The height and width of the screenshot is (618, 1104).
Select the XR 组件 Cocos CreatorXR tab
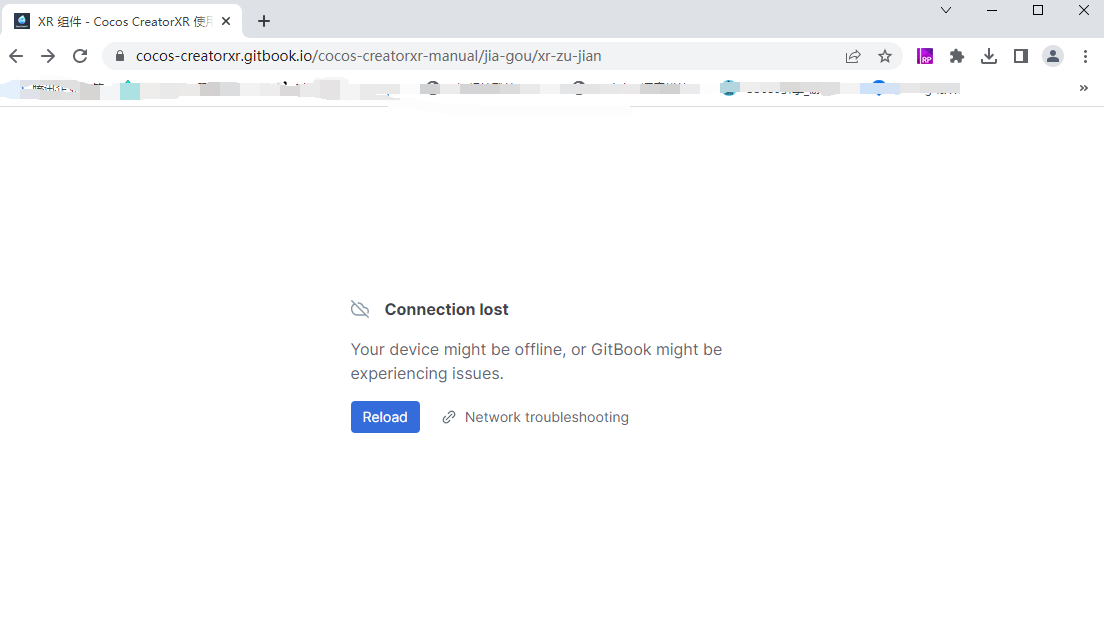(121, 22)
